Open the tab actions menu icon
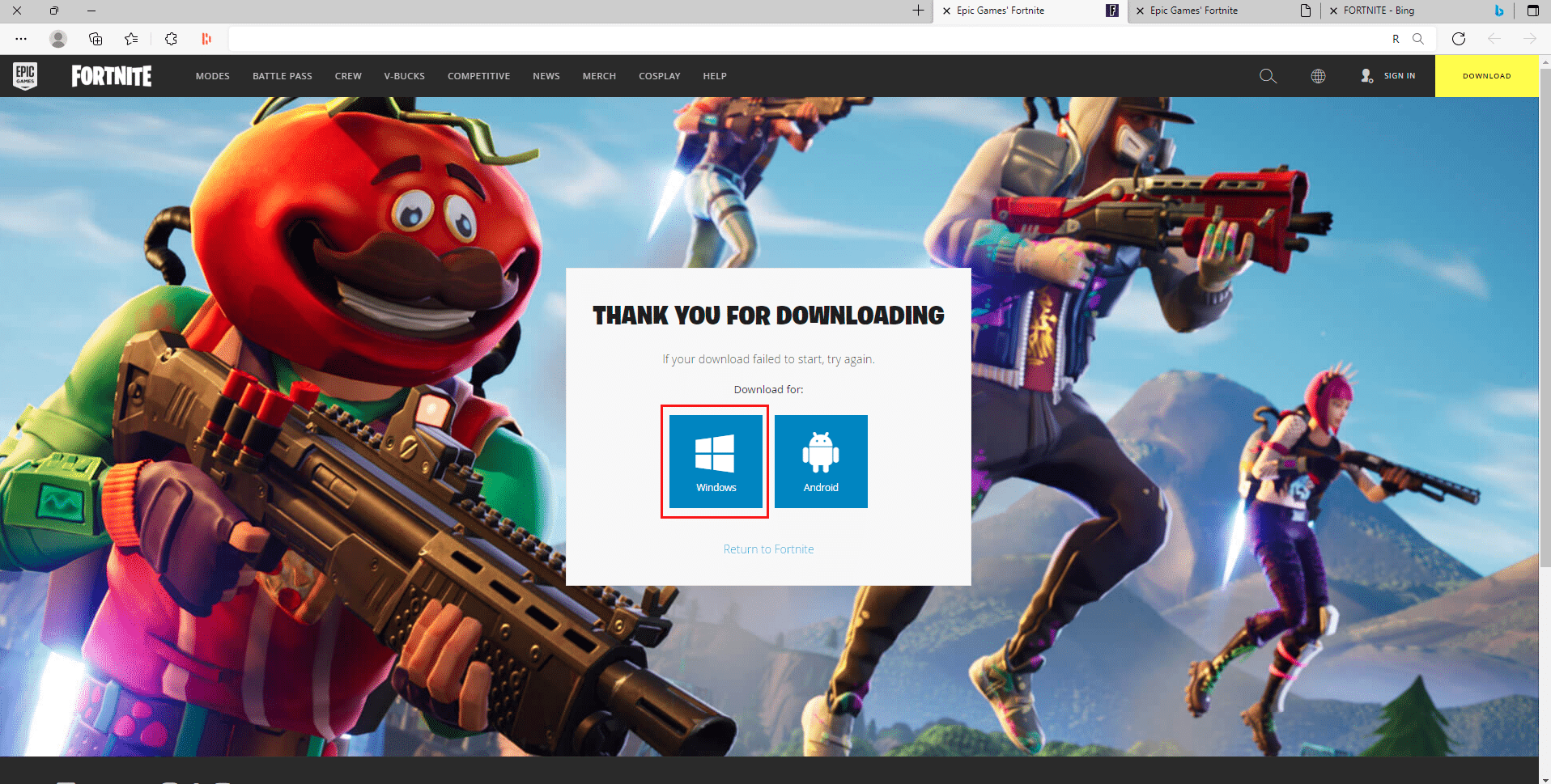Viewport: 1551px width, 784px height. tap(1532, 11)
